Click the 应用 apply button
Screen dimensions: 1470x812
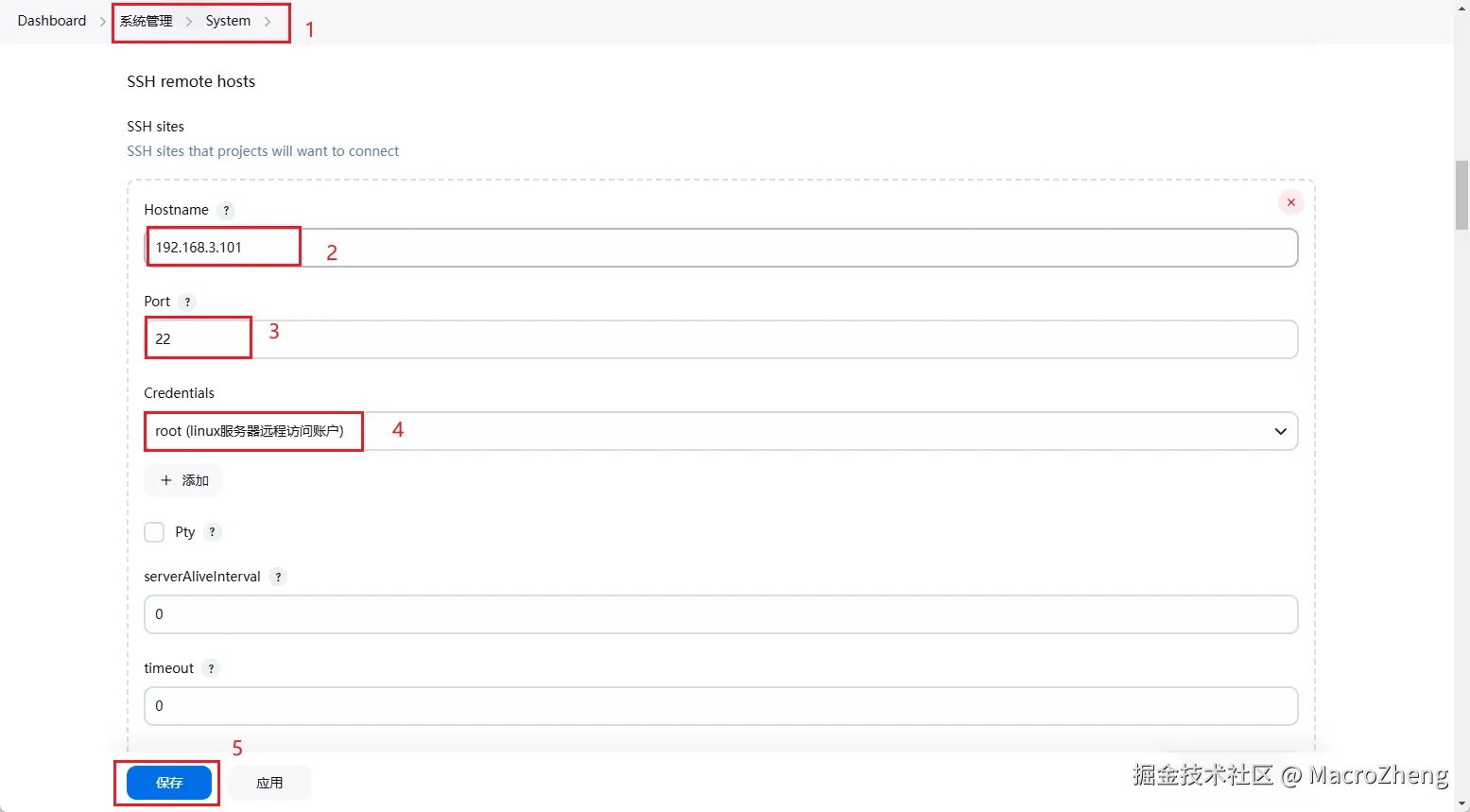[x=269, y=783]
